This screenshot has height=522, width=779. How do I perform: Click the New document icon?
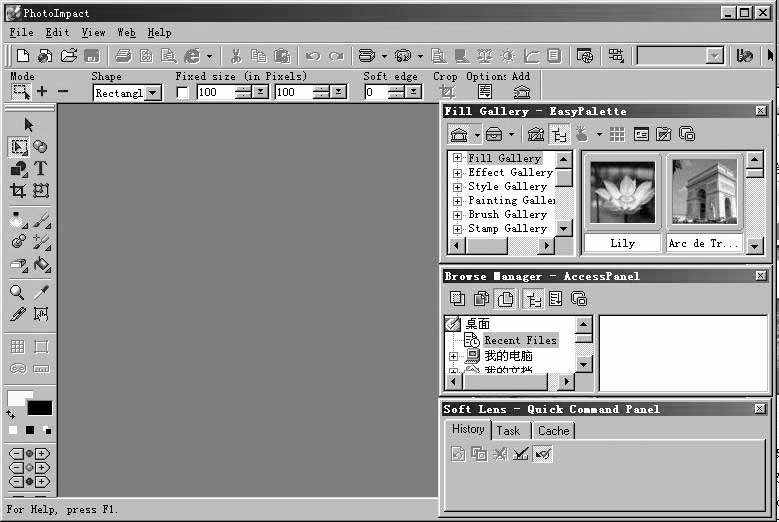coord(22,56)
